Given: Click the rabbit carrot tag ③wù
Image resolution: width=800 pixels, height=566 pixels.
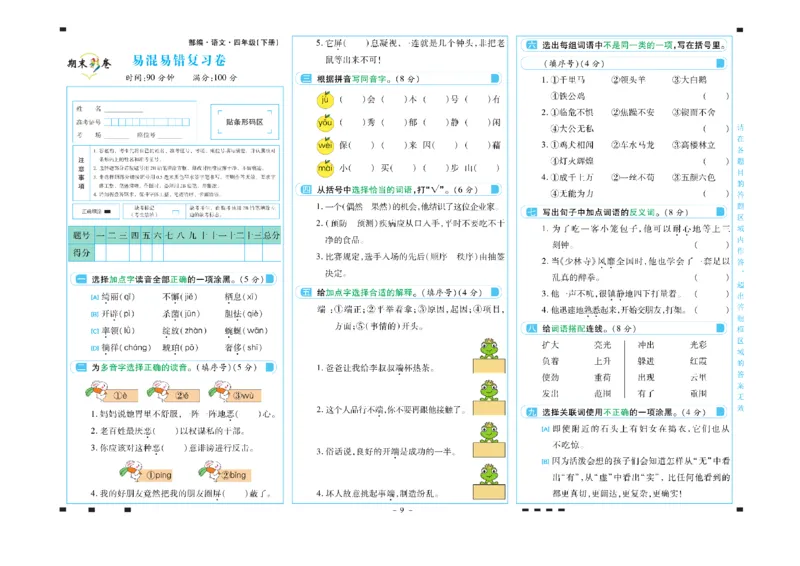Looking at the screenshot, I should (x=235, y=393).
